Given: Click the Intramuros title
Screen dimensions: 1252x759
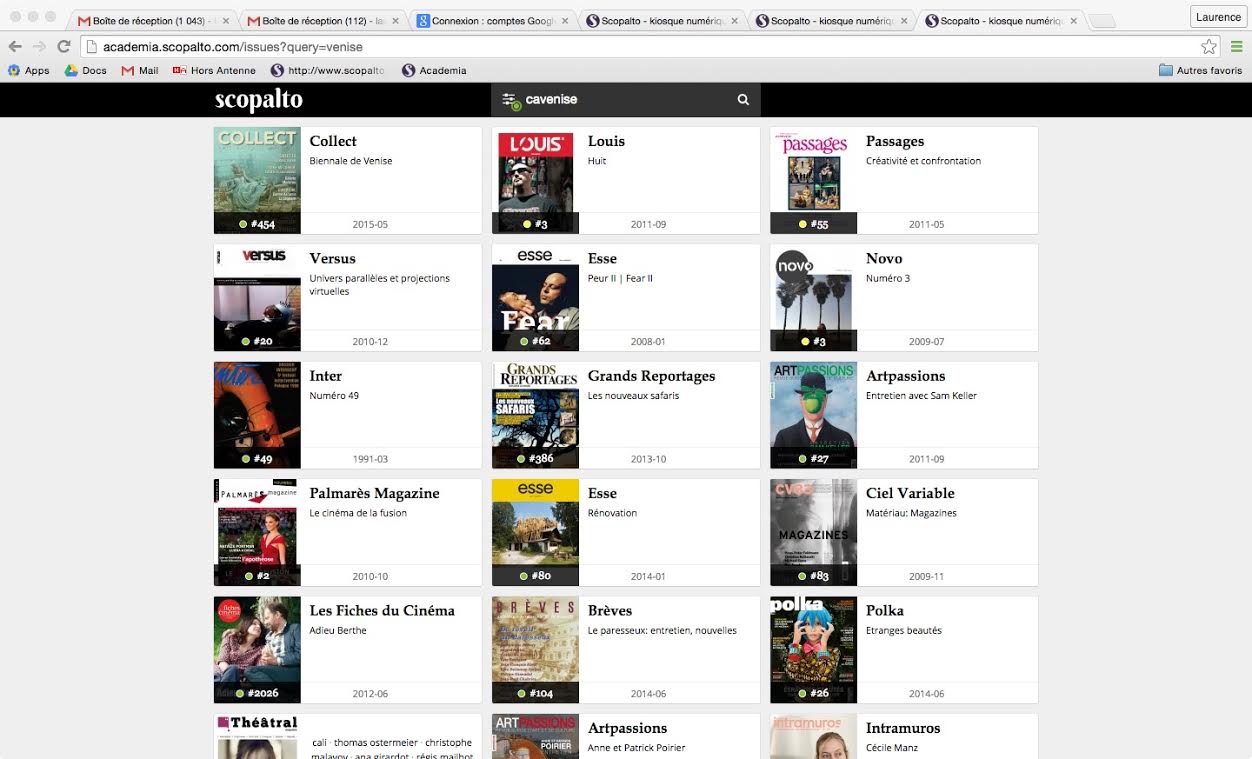Looking at the screenshot, I should (903, 728).
